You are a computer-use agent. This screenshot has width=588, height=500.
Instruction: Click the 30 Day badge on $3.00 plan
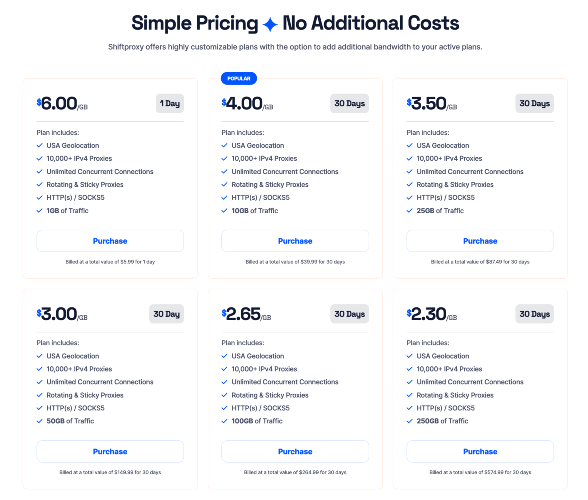[x=166, y=314]
